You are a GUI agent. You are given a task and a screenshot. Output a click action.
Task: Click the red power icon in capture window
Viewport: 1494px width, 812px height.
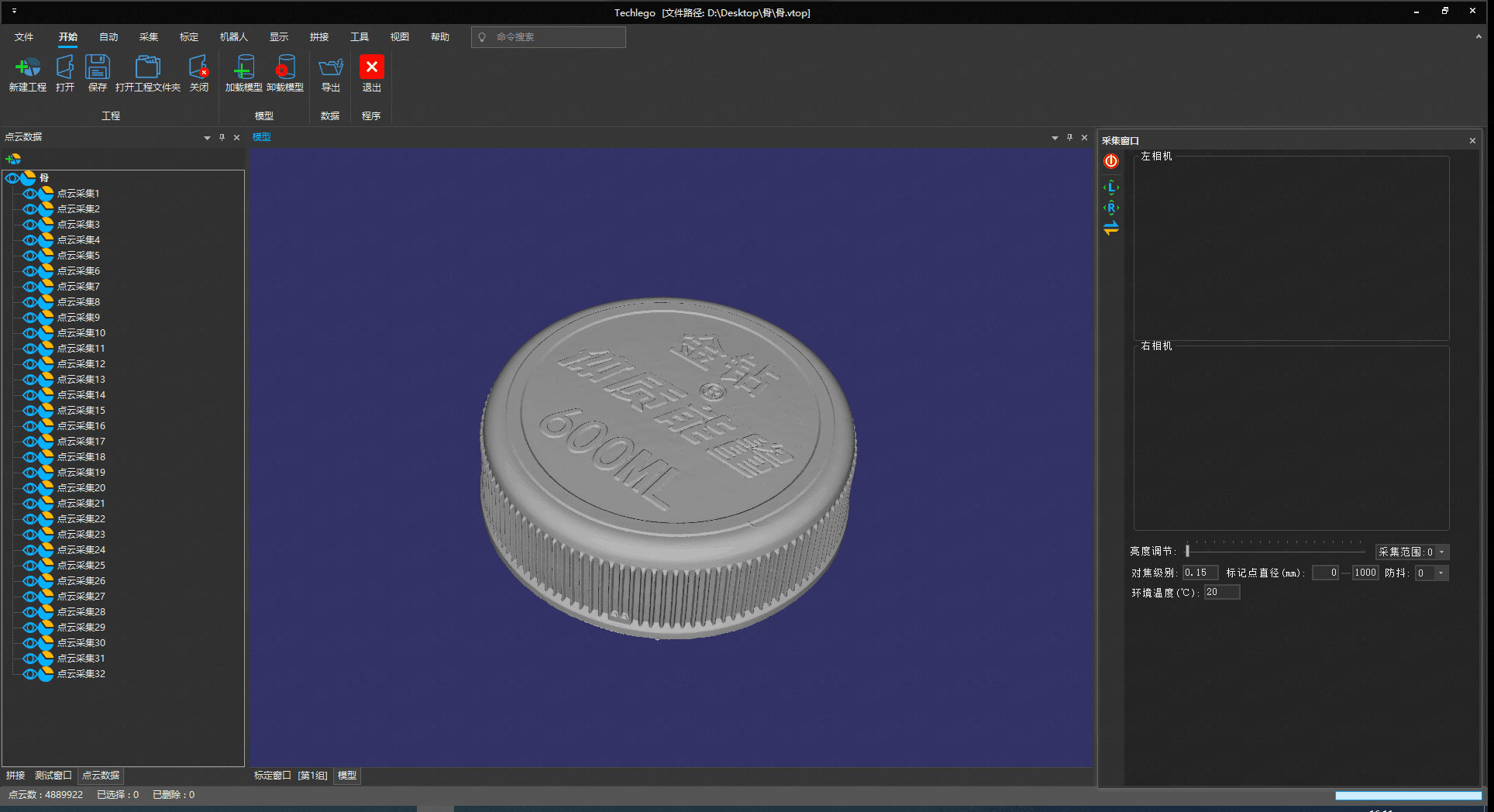(1111, 161)
